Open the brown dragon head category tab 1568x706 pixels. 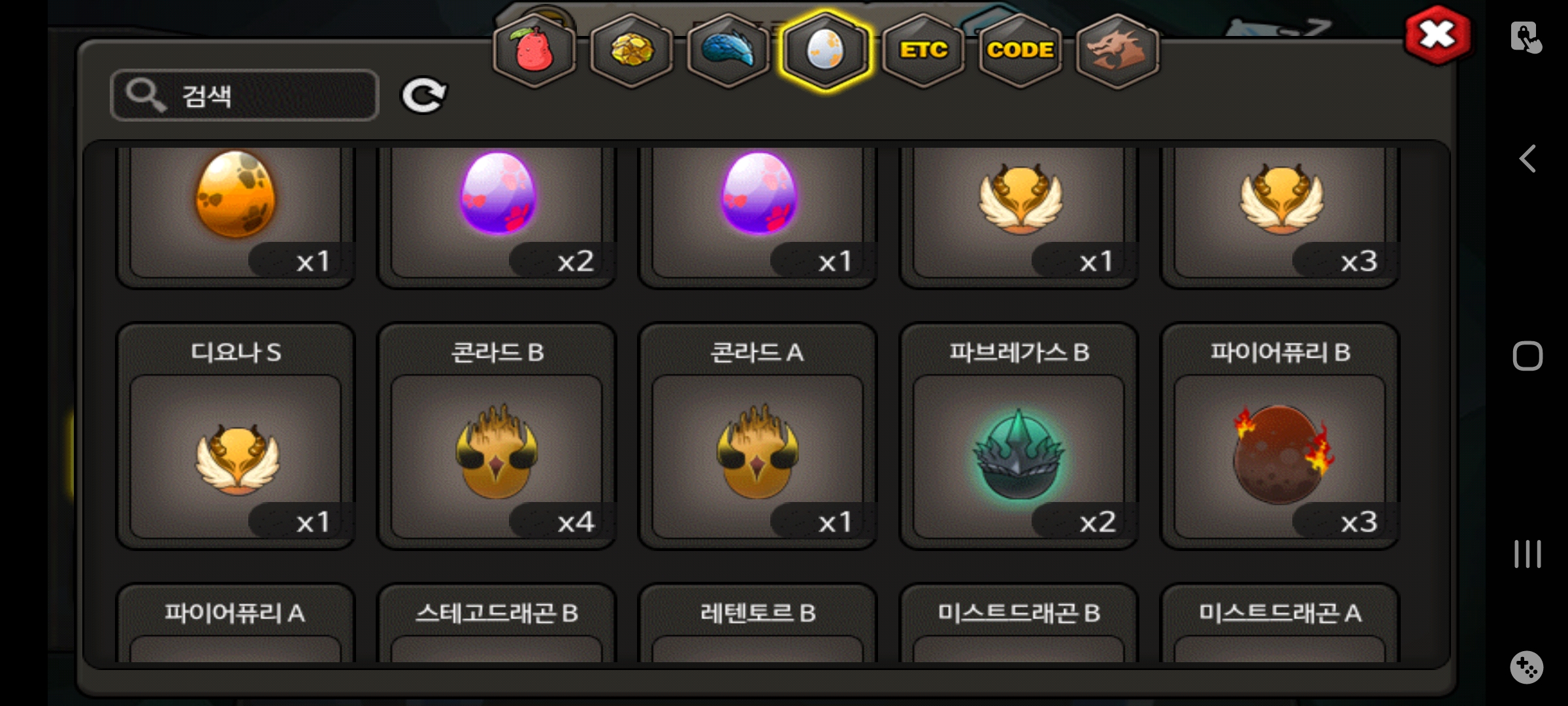pyautogui.click(x=1117, y=51)
